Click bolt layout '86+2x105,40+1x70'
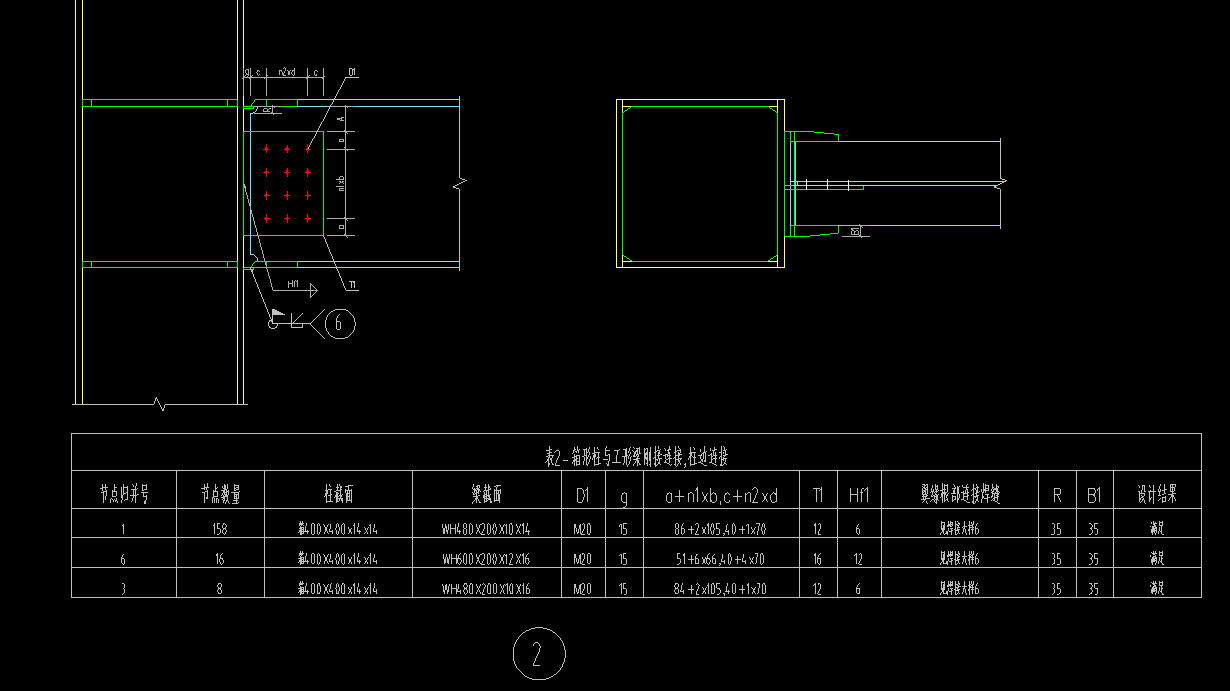Screen dimensions: 1230x691 pyautogui.click(x=720, y=531)
